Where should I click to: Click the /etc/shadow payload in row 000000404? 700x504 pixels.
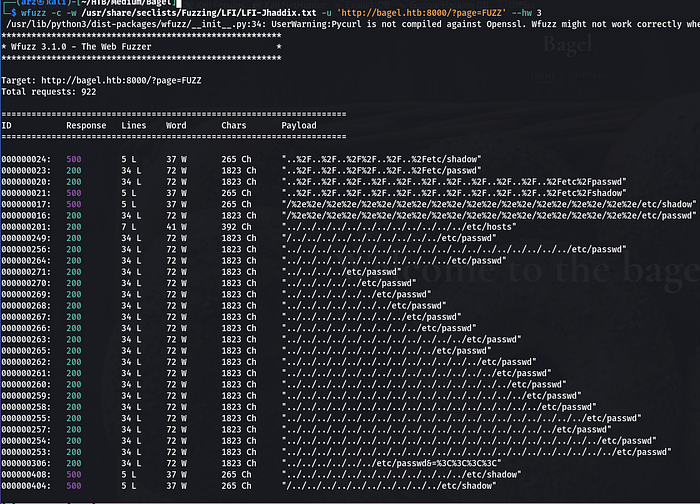[389, 486]
